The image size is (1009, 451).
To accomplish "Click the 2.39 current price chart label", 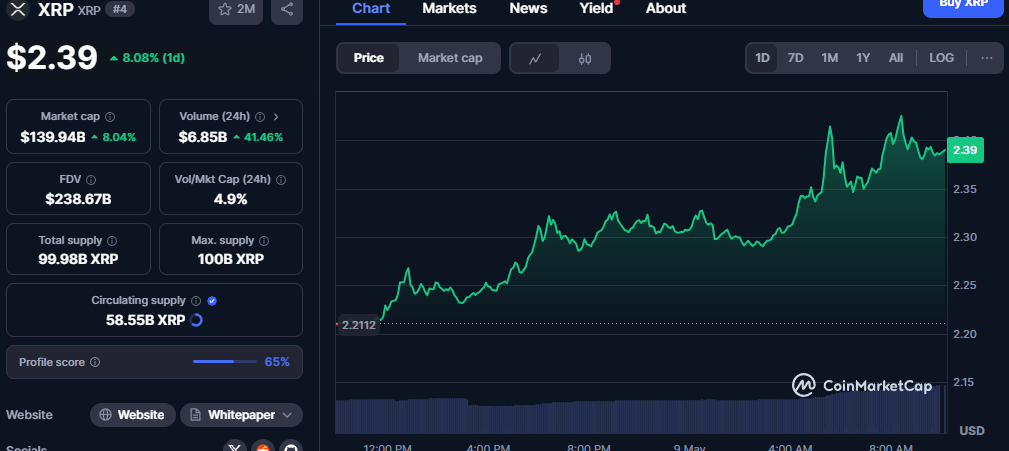I will (x=965, y=150).
